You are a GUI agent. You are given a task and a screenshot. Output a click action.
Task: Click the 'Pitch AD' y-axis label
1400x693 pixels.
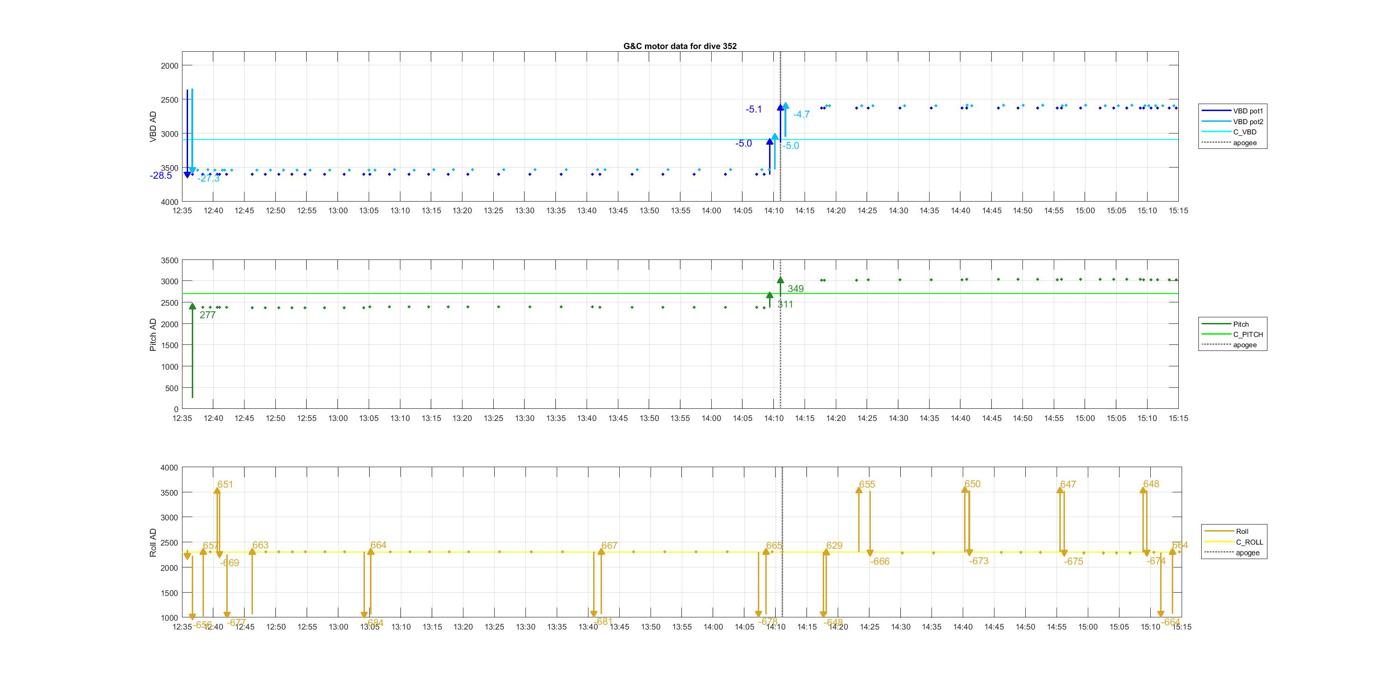(x=154, y=334)
